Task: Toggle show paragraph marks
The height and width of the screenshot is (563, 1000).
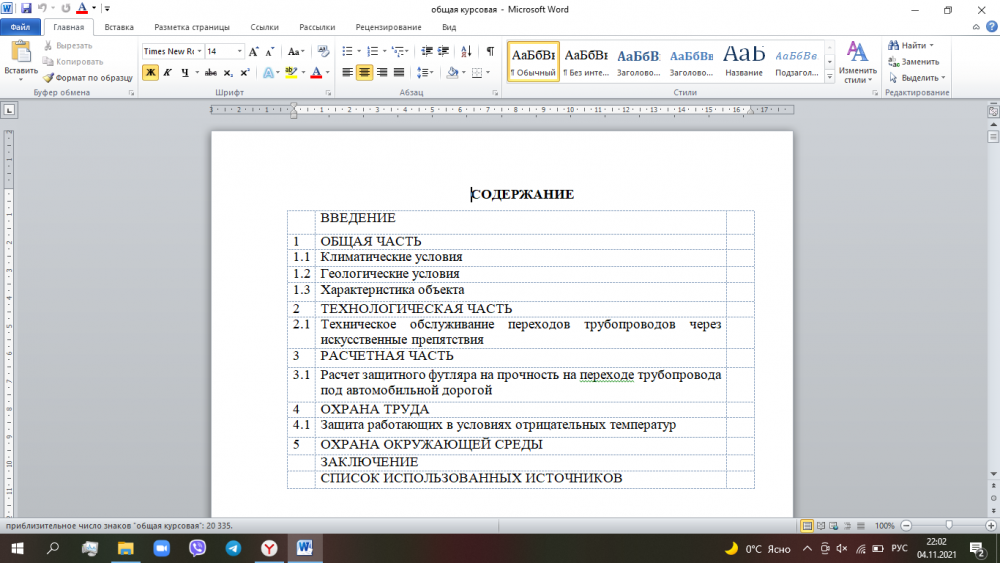Action: (x=490, y=51)
